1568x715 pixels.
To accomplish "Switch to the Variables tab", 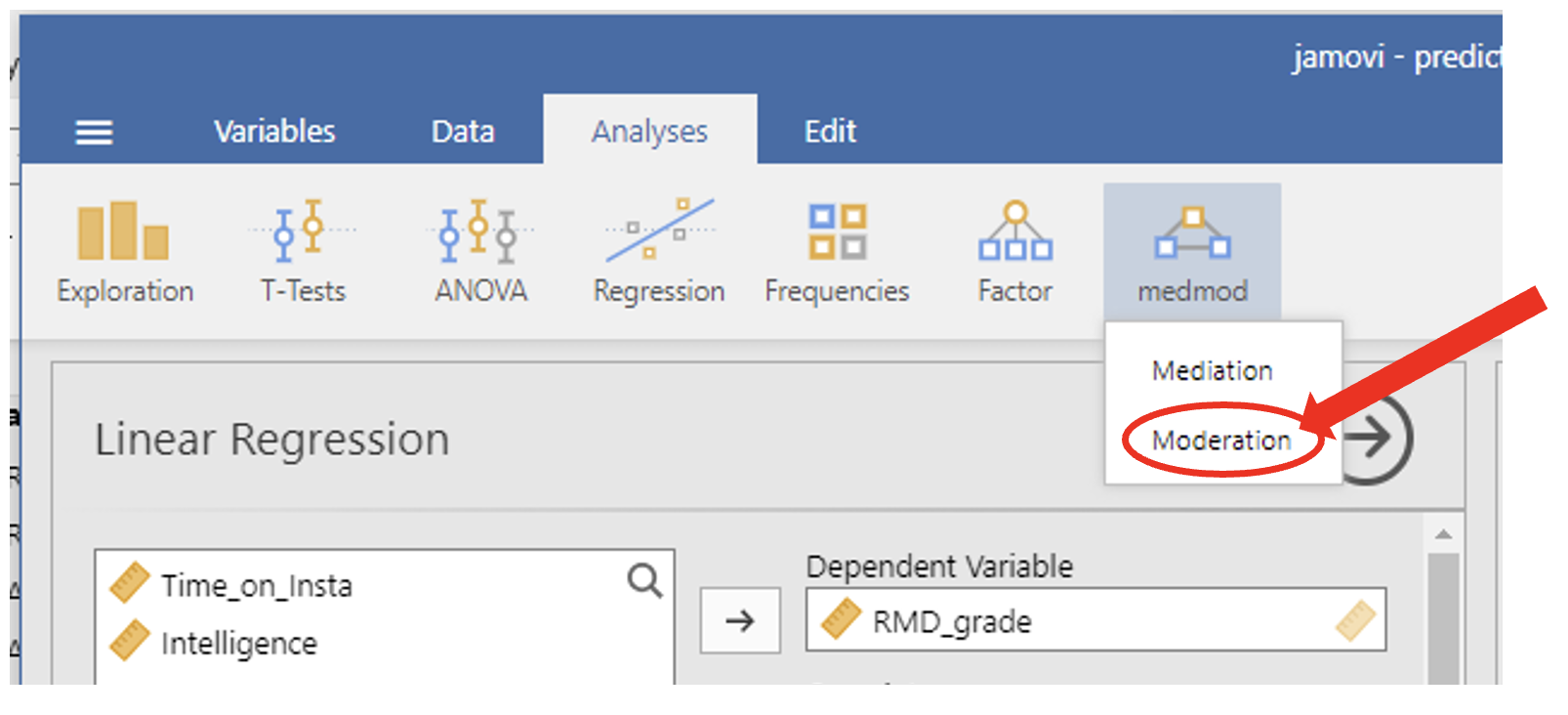I will 274,132.
